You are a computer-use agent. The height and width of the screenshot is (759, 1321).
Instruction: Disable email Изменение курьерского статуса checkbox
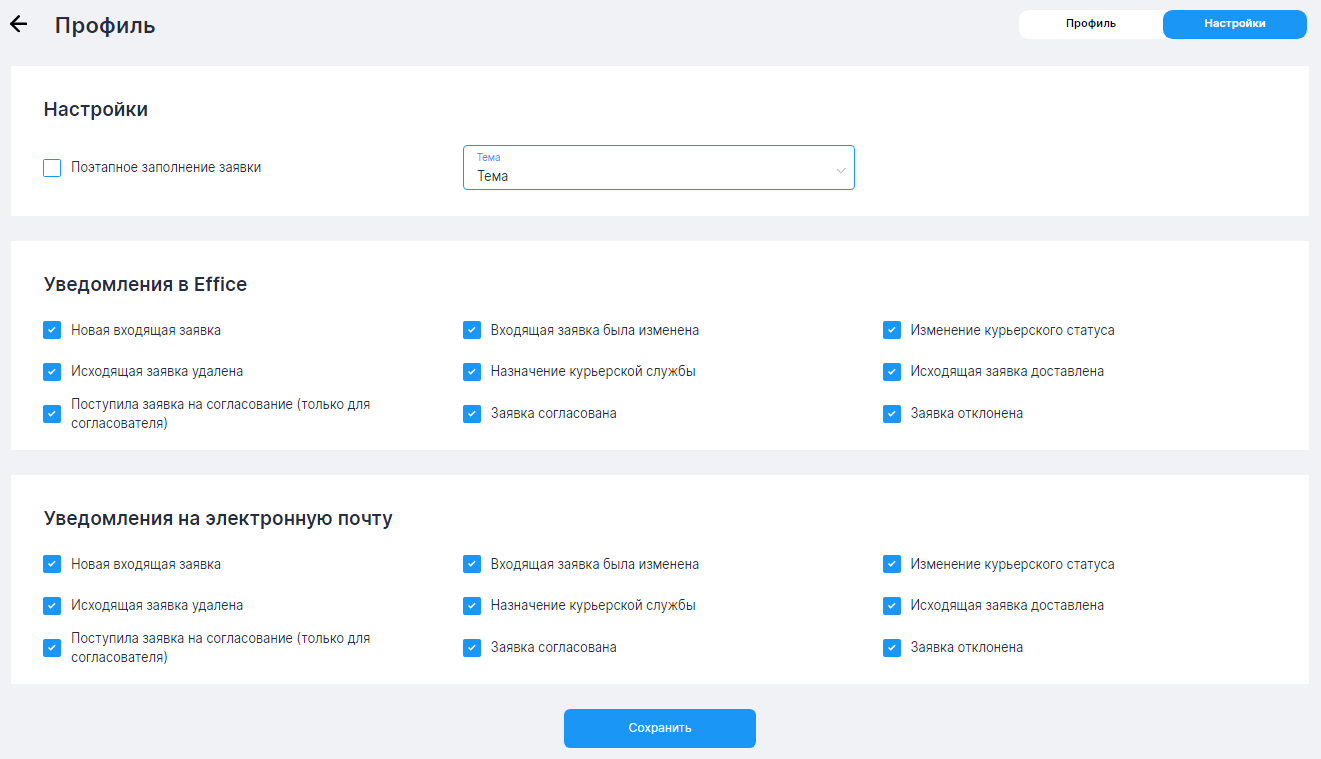coord(892,564)
